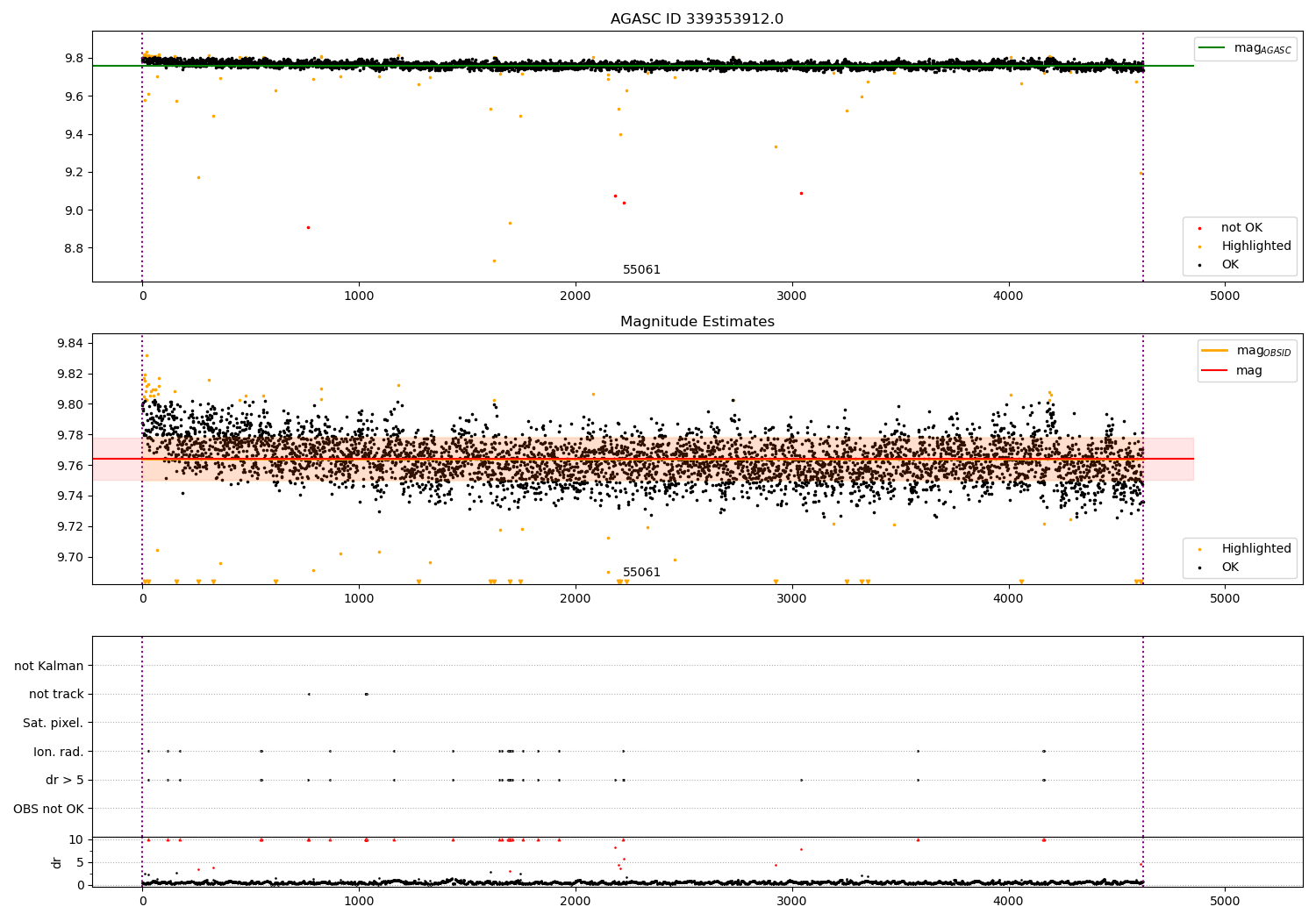Click the 'Magnitude Estimates' subplot title
1316x921 pixels.
pos(697,322)
